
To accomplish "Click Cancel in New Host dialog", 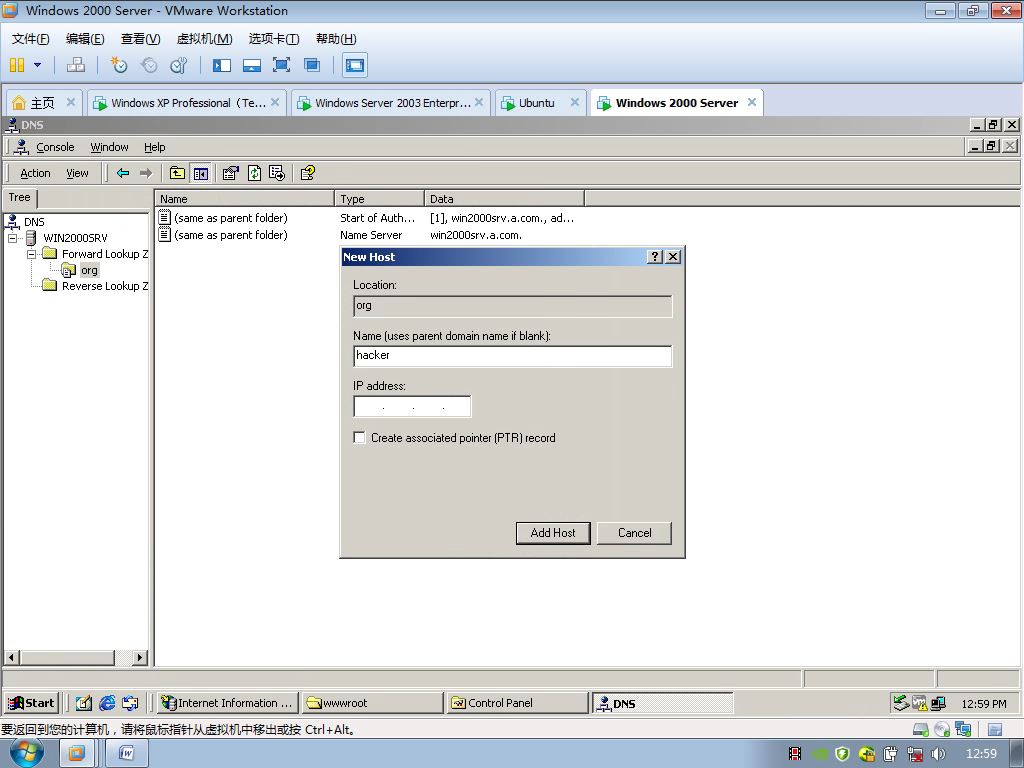I will (x=634, y=533).
